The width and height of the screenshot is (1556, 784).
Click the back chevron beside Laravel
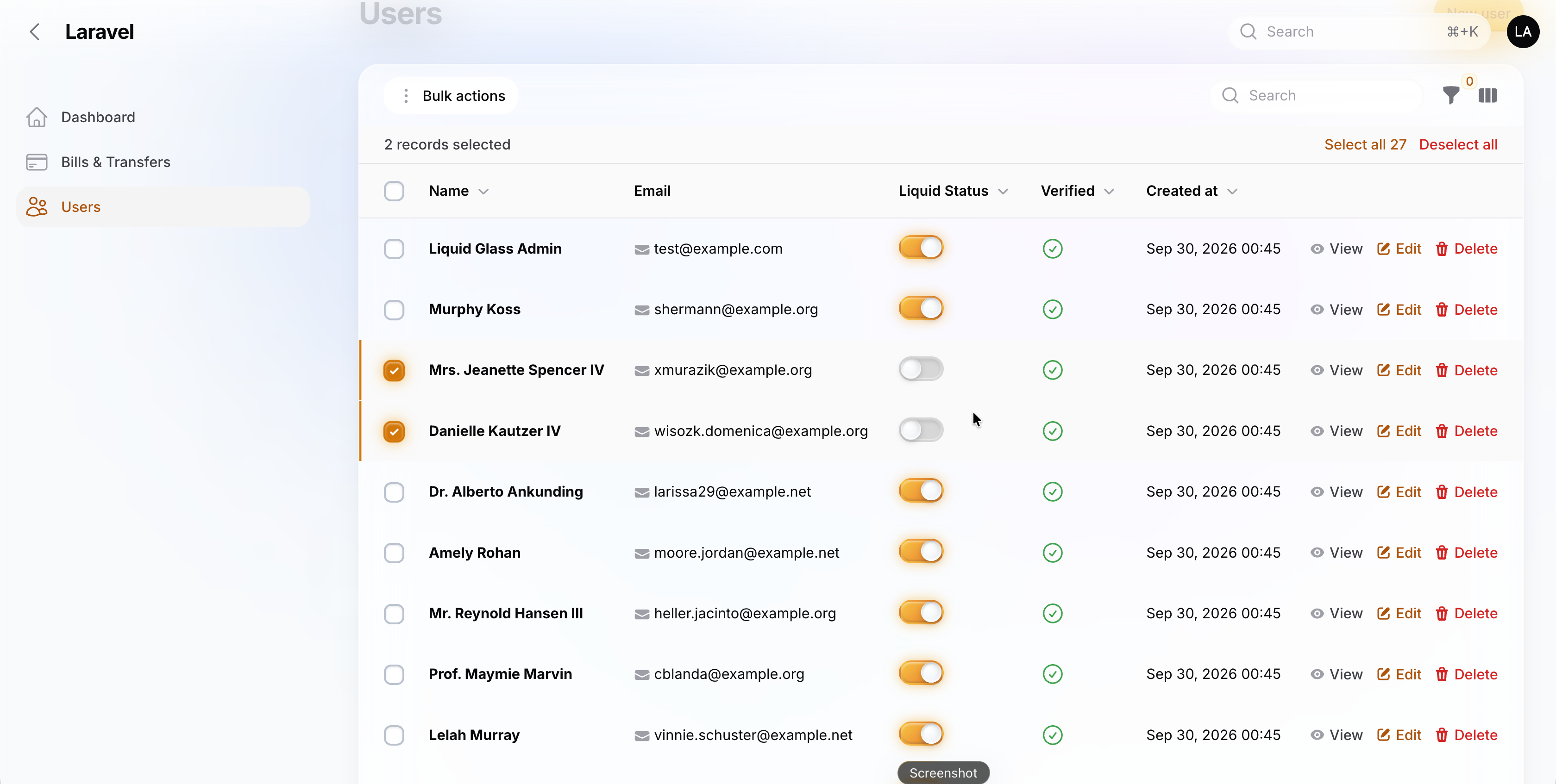coord(35,32)
